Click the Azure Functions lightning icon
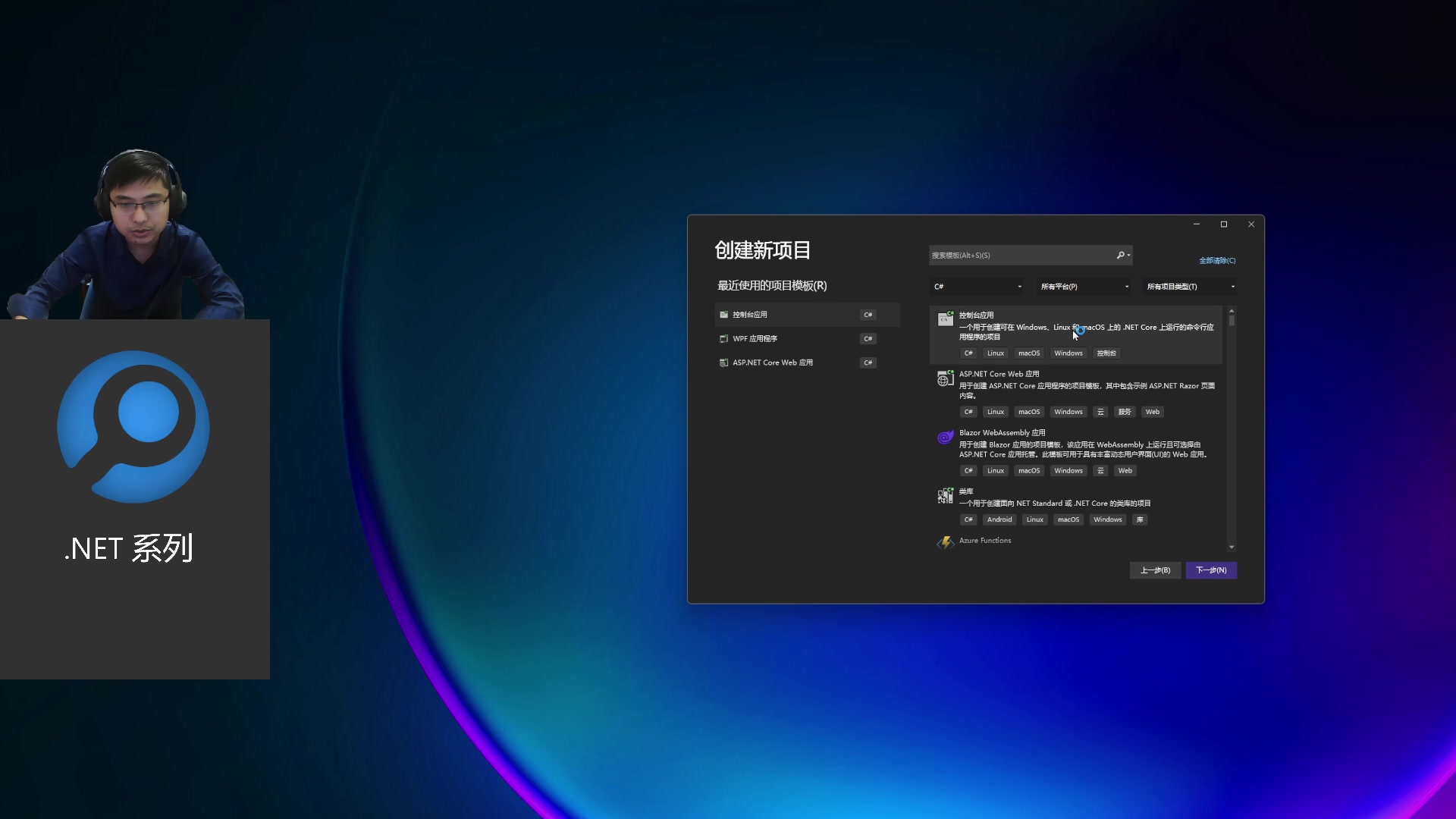Screen dimensions: 1456x819 click(945, 542)
